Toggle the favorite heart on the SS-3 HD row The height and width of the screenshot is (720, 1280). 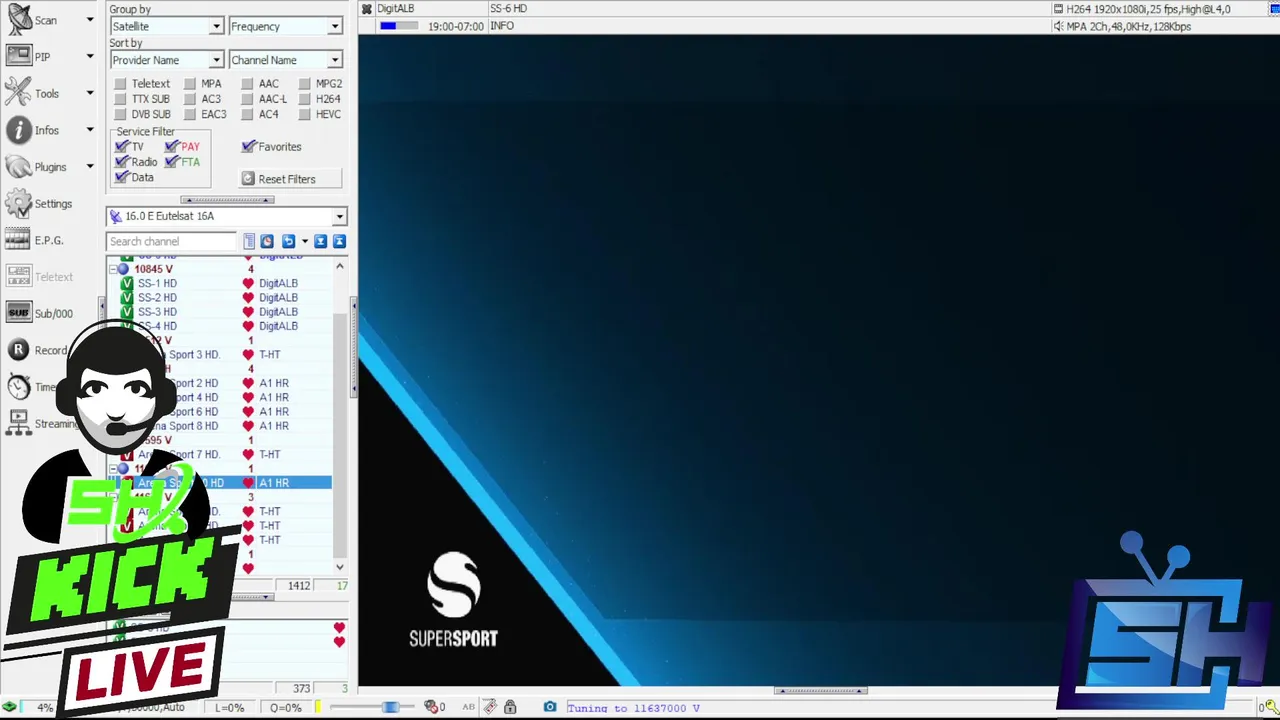[248, 312]
